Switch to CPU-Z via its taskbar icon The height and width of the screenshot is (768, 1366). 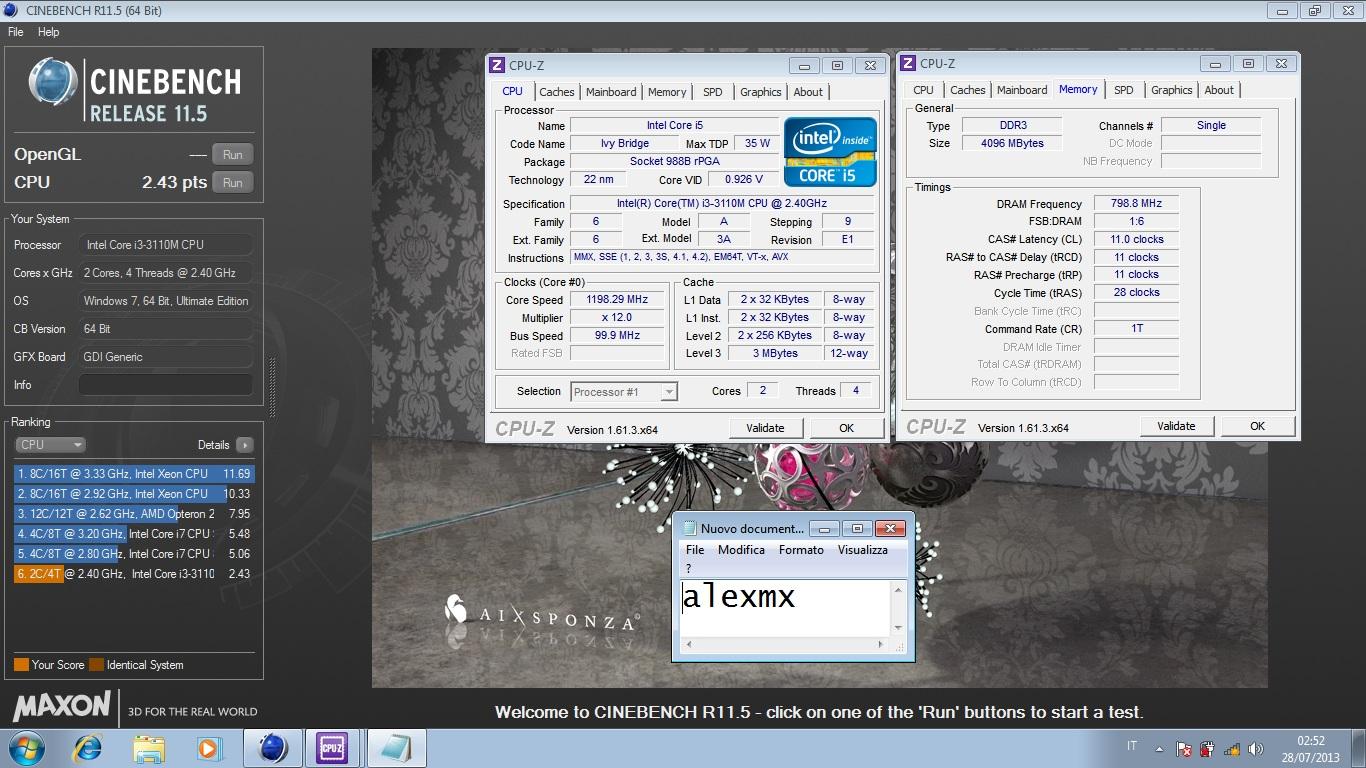click(333, 748)
